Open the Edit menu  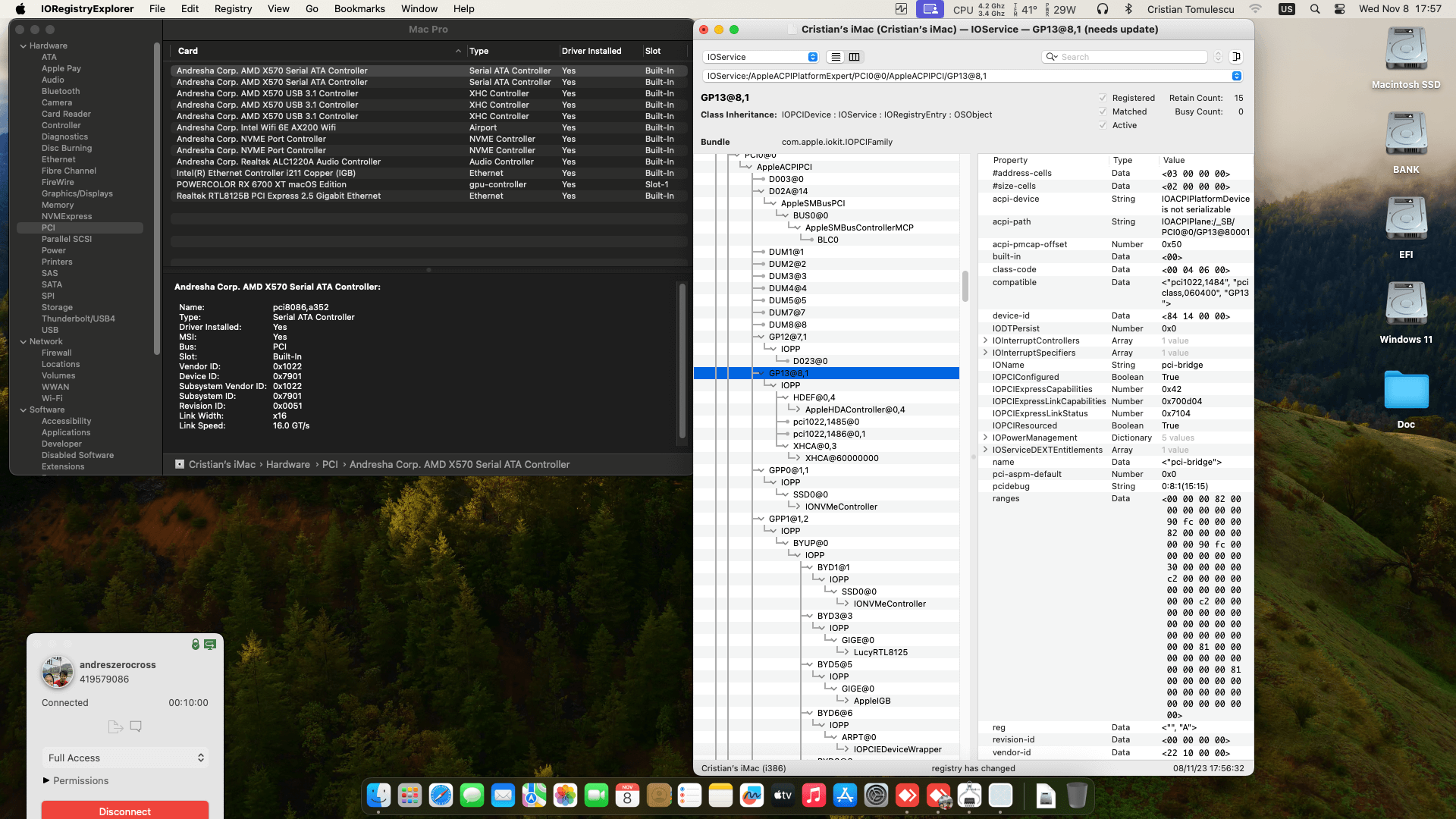coord(190,9)
